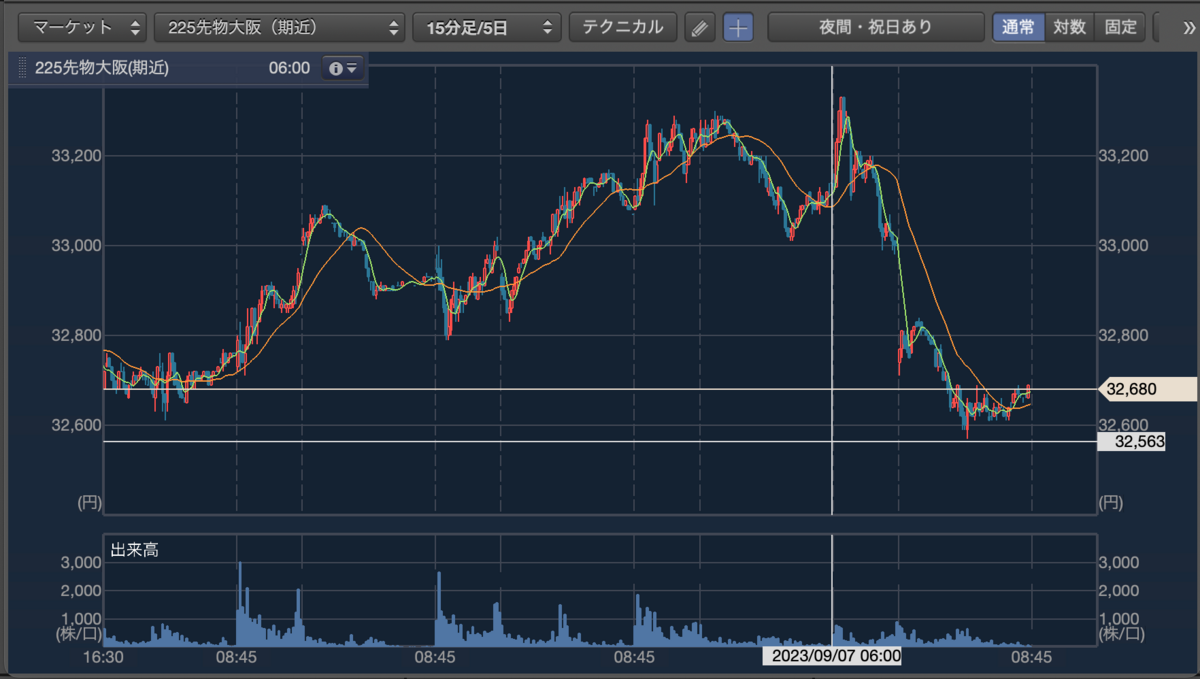
Task: Open the 15分足/5日 timeframe dropdown
Action: tap(486, 27)
